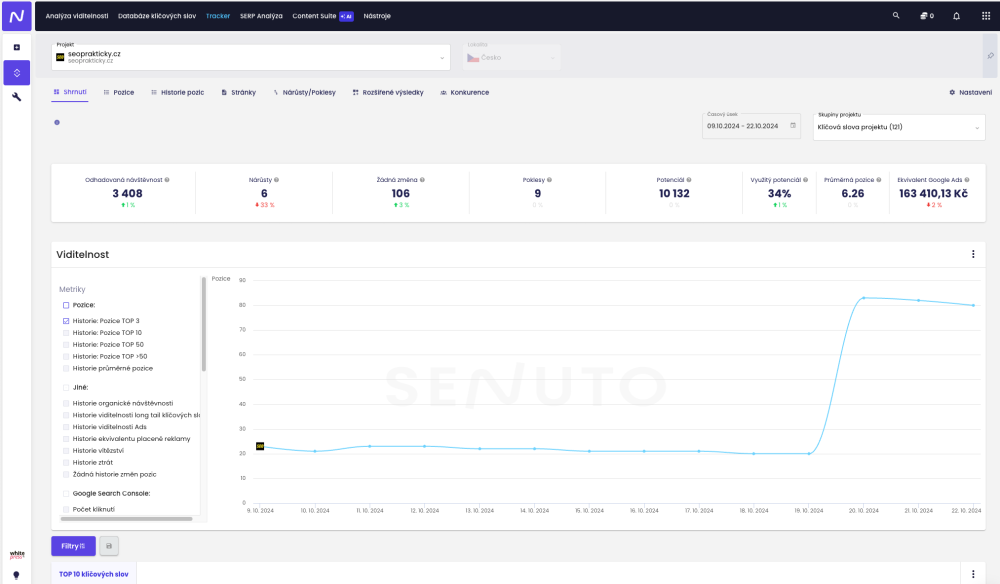
Task: Click info icon next to Odhadovaná návštěvnost
Action: [x=167, y=180]
